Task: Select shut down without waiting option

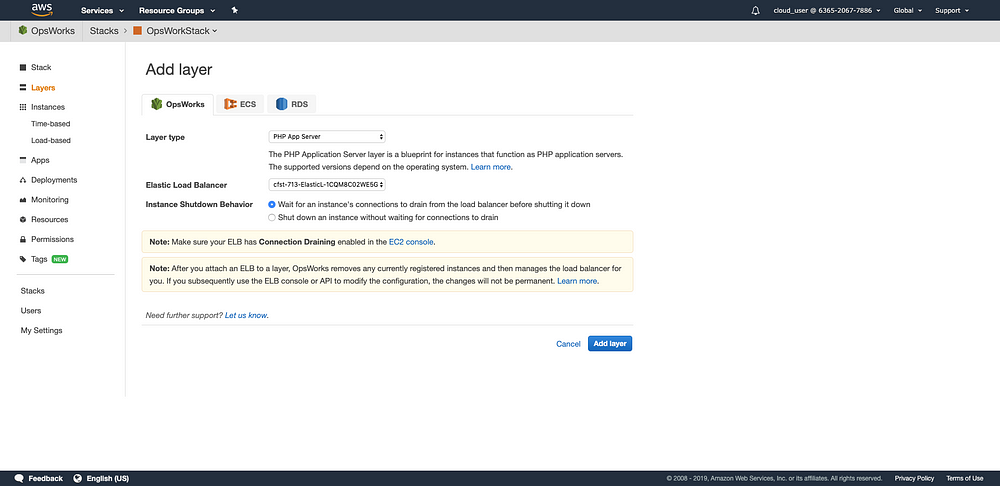Action: point(272,217)
